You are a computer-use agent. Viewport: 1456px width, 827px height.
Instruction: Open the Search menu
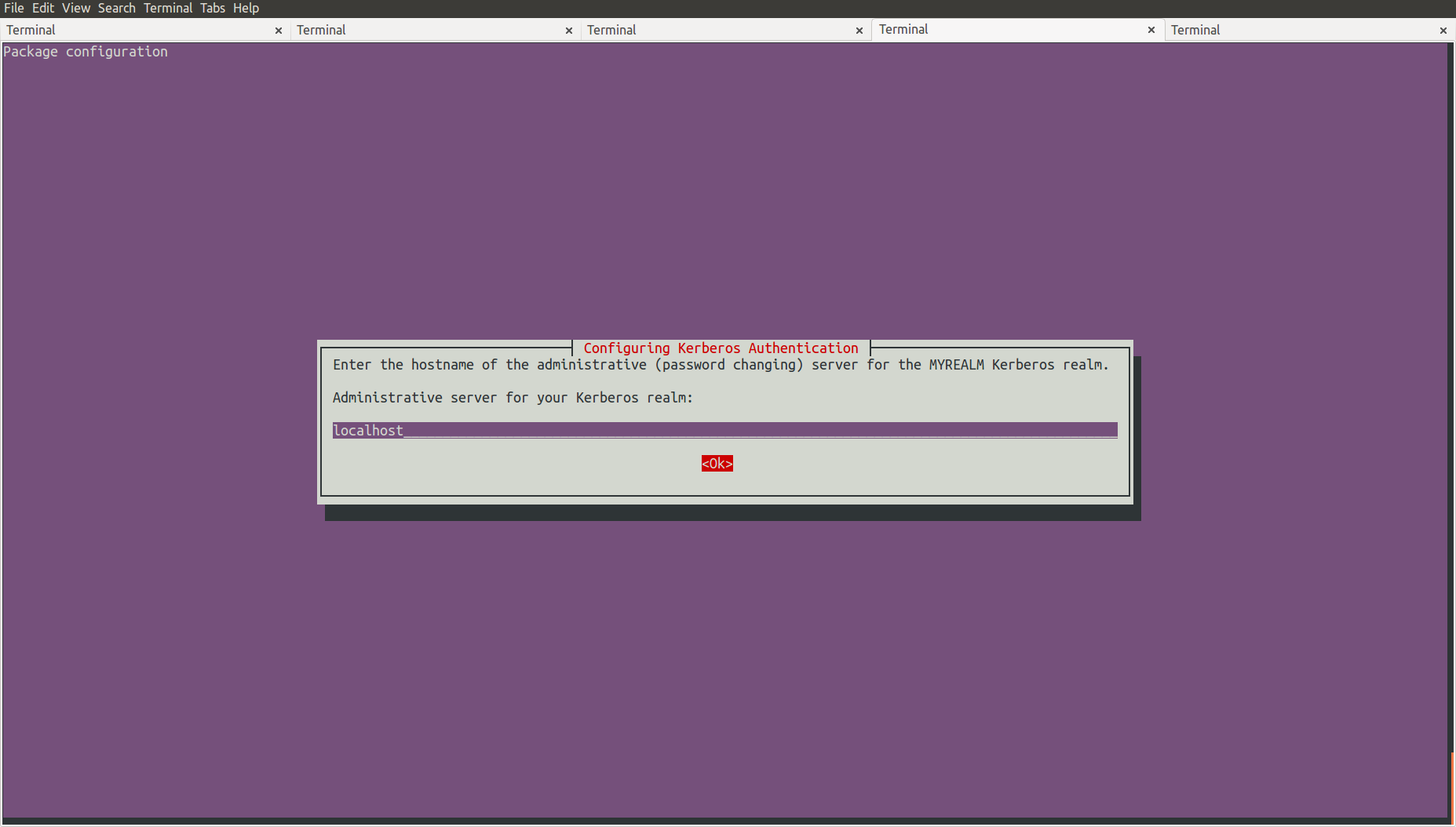coord(117,8)
